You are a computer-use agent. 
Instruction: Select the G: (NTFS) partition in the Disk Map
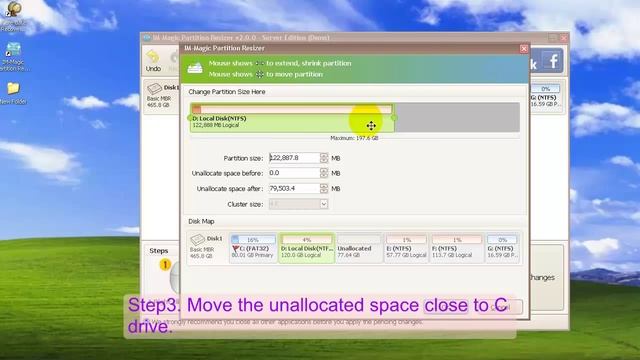[x=502, y=248]
